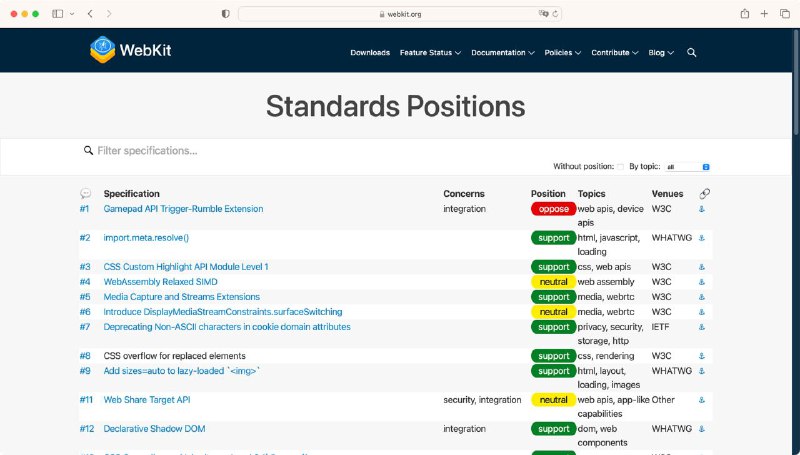
Task: Expand the Policies menu
Action: point(562,53)
